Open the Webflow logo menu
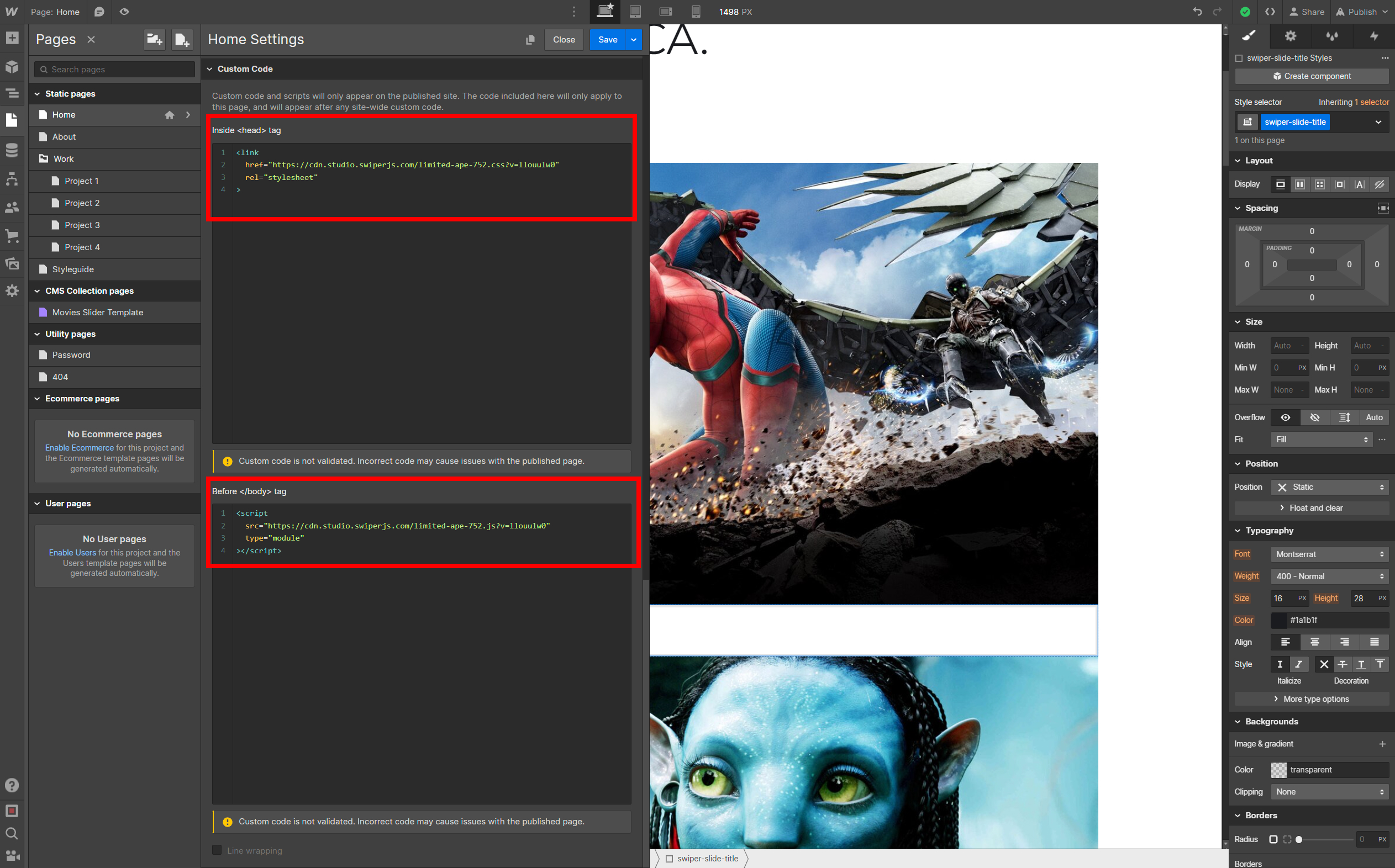The height and width of the screenshot is (868, 1395). (x=12, y=12)
